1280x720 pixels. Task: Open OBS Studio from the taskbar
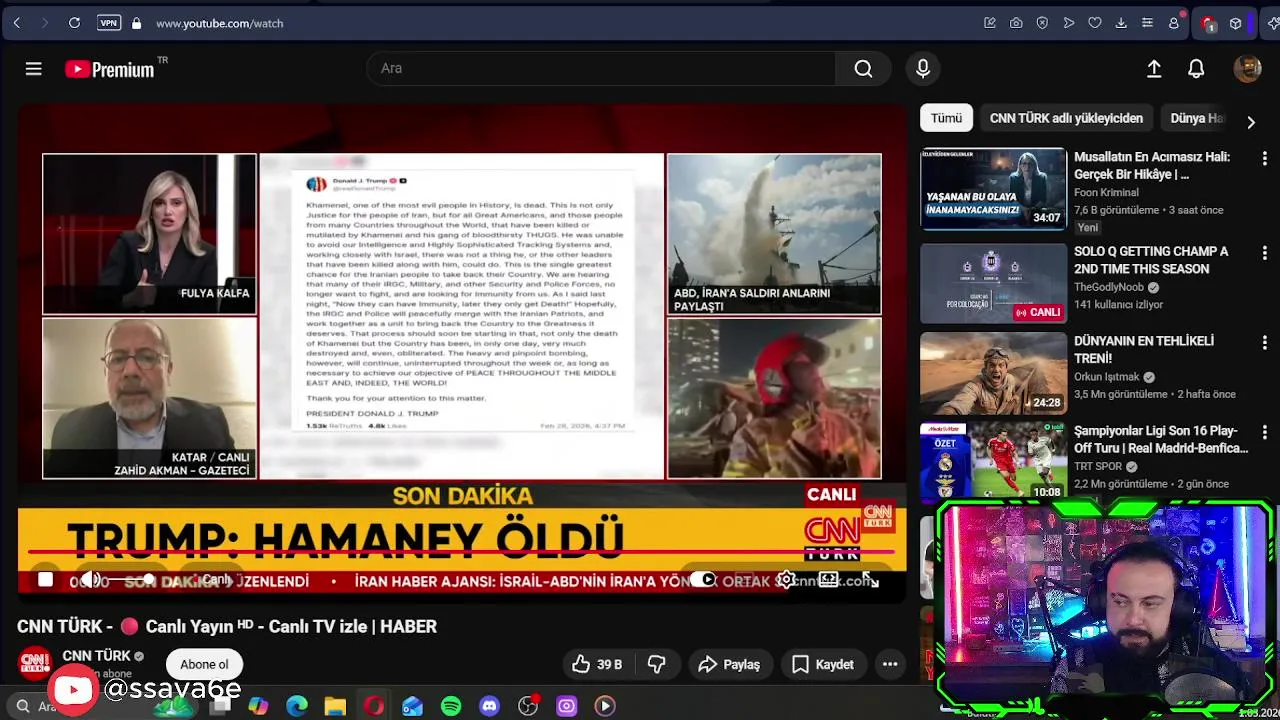pos(528,706)
